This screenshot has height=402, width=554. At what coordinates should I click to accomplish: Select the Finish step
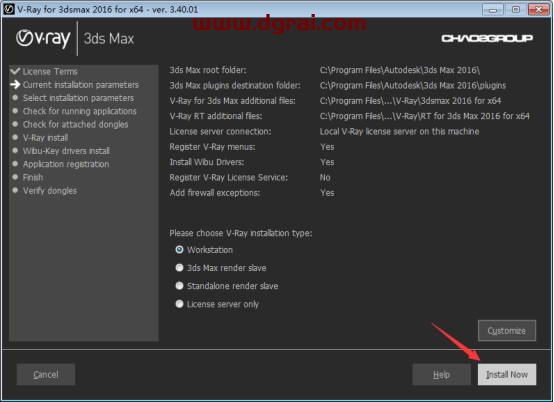(33, 177)
